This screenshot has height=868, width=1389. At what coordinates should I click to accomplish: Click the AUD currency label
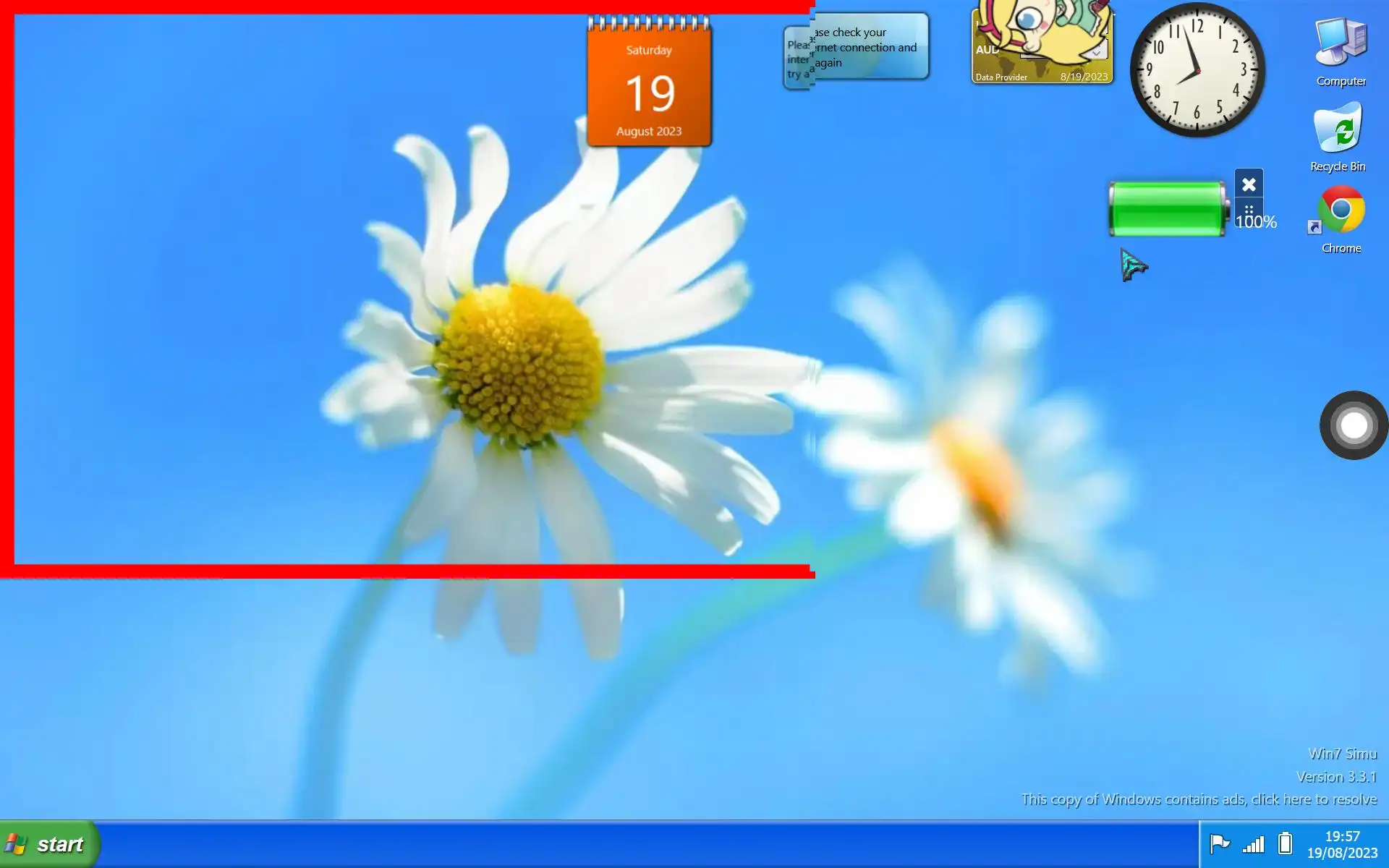(985, 50)
